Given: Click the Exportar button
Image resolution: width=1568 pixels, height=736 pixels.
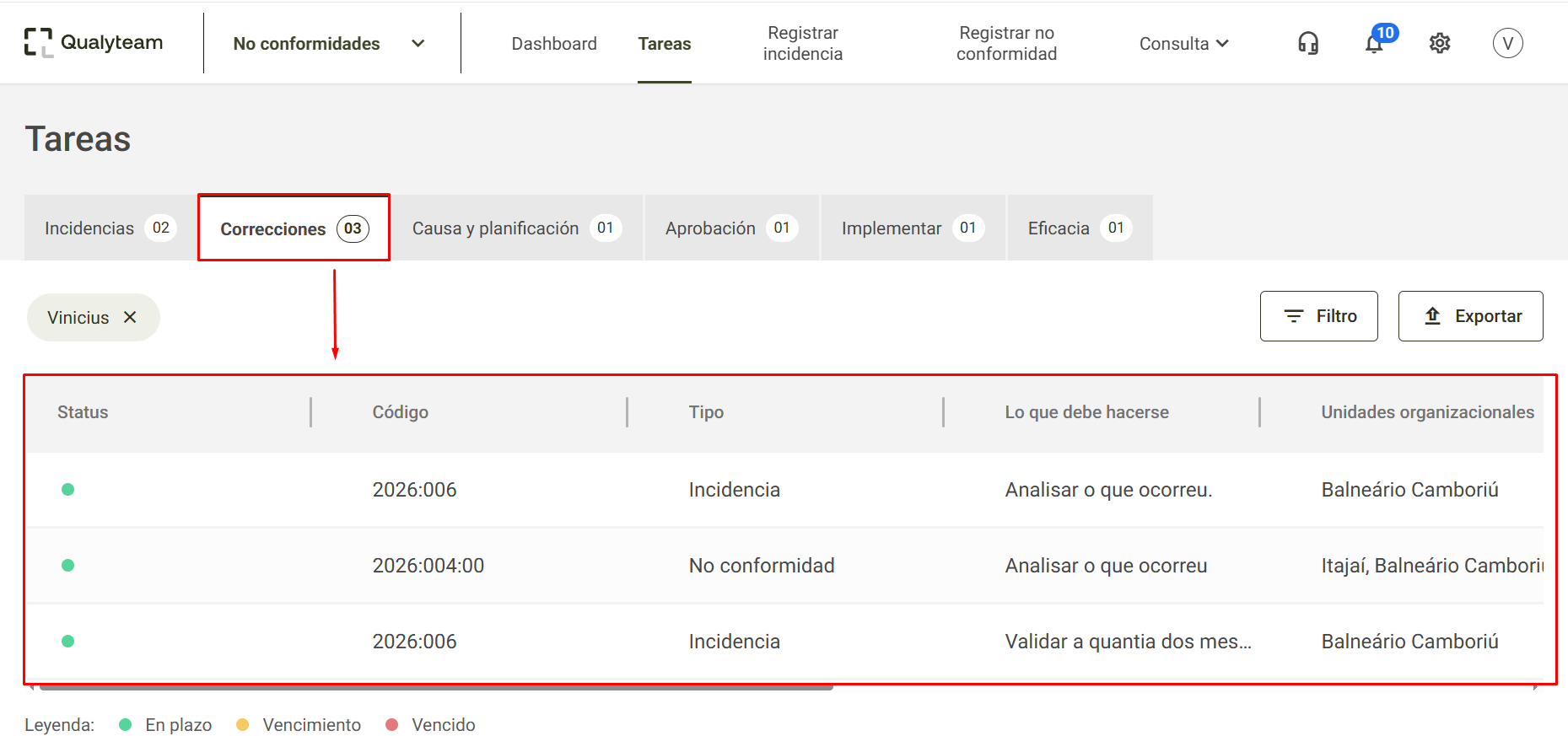Looking at the screenshot, I should pyautogui.click(x=1471, y=316).
